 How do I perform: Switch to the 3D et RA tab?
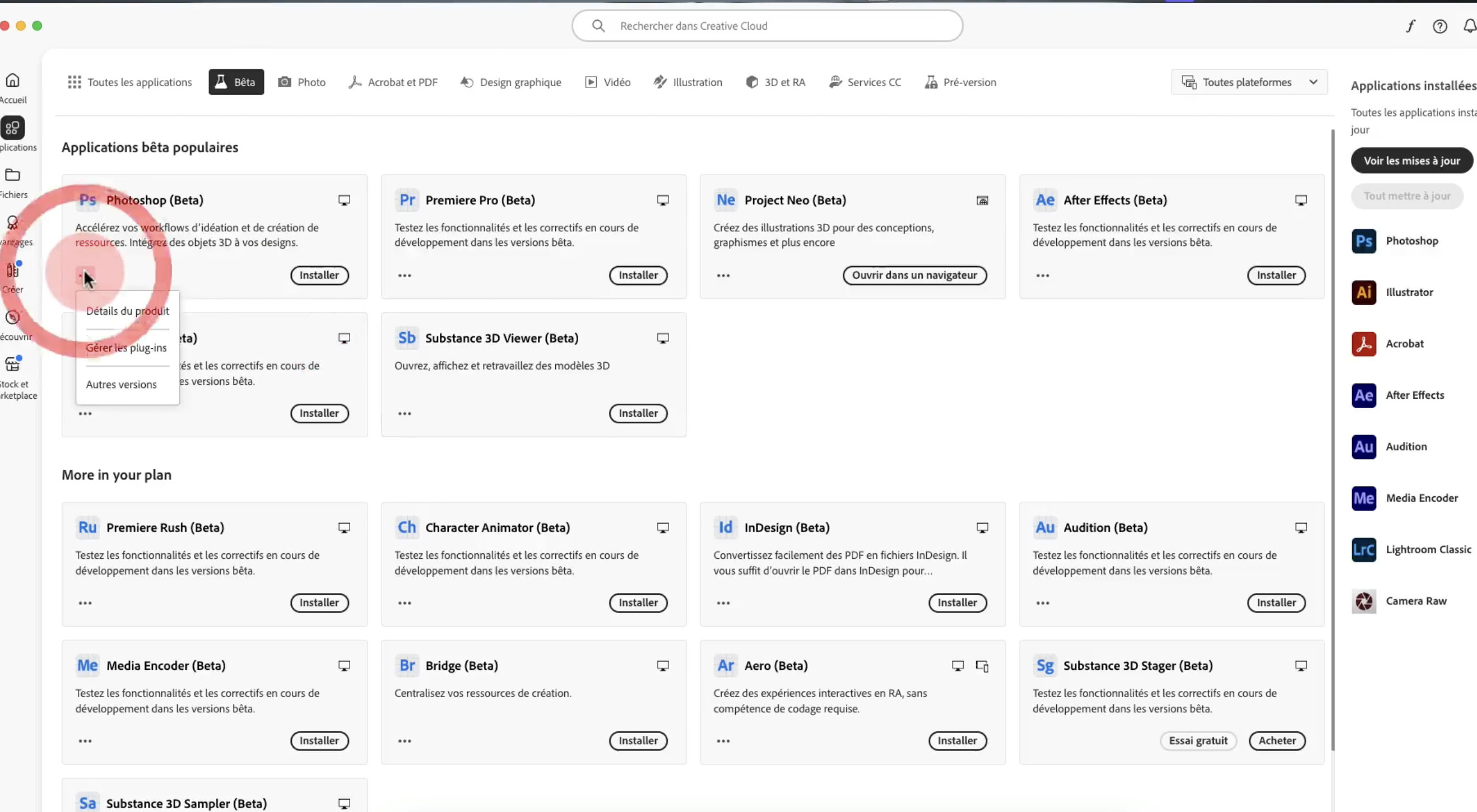775,82
